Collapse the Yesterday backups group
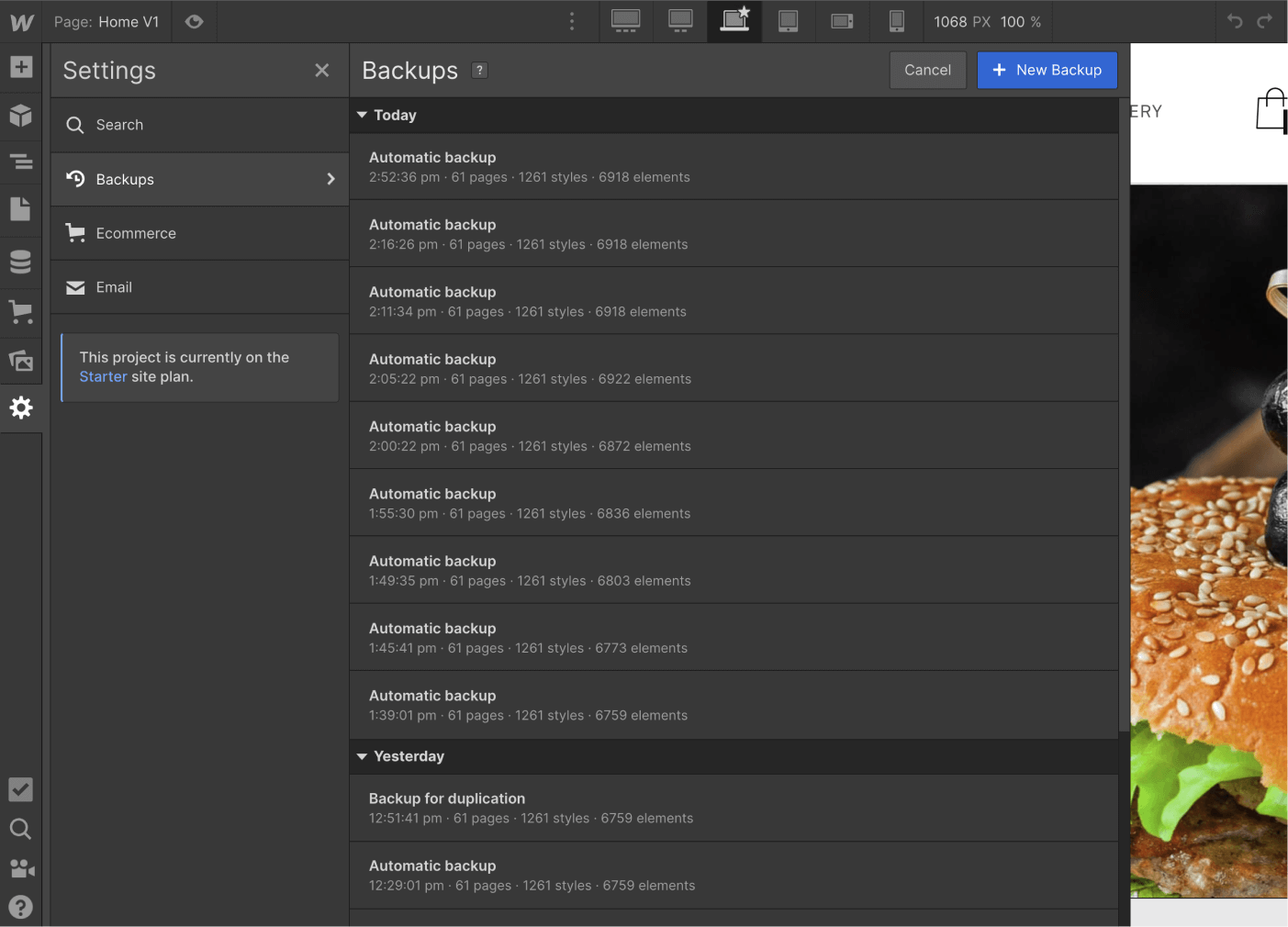This screenshot has width=1288, height=927. point(363,756)
